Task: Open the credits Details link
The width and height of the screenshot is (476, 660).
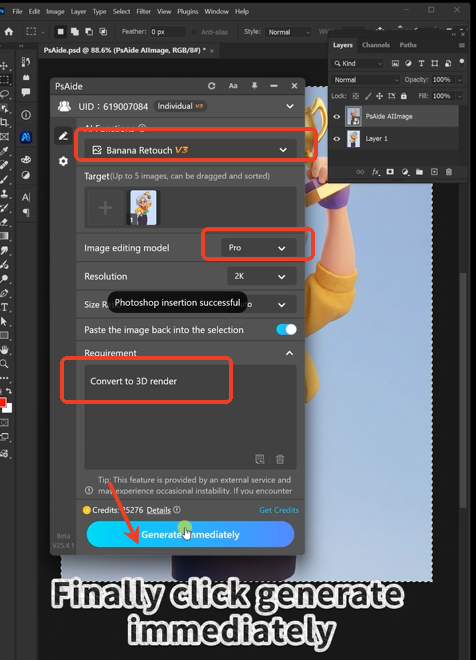Action: click(159, 510)
